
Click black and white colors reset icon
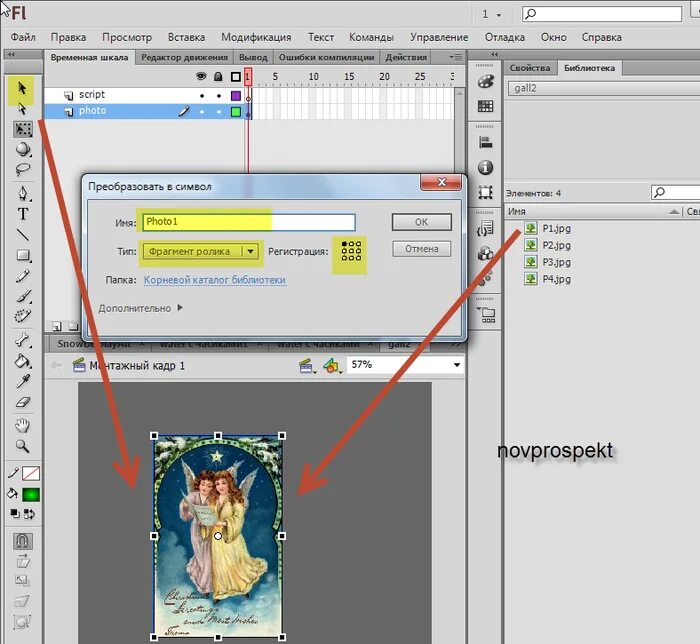point(15,514)
